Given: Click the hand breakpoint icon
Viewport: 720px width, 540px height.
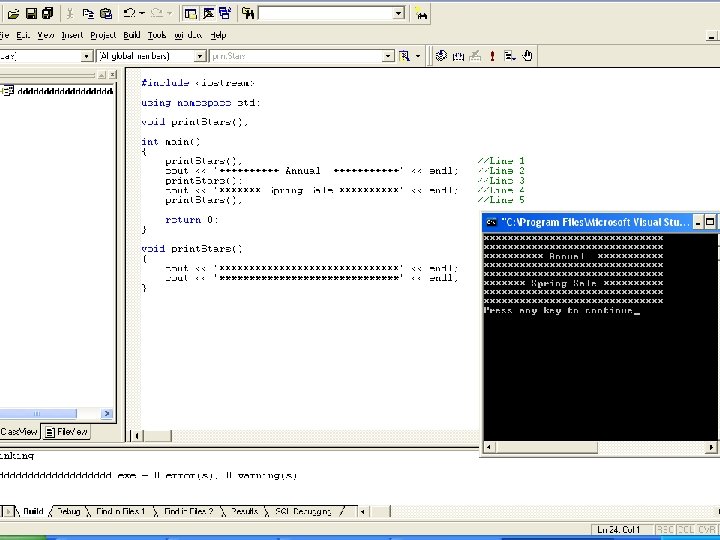Looking at the screenshot, I should 528,56.
